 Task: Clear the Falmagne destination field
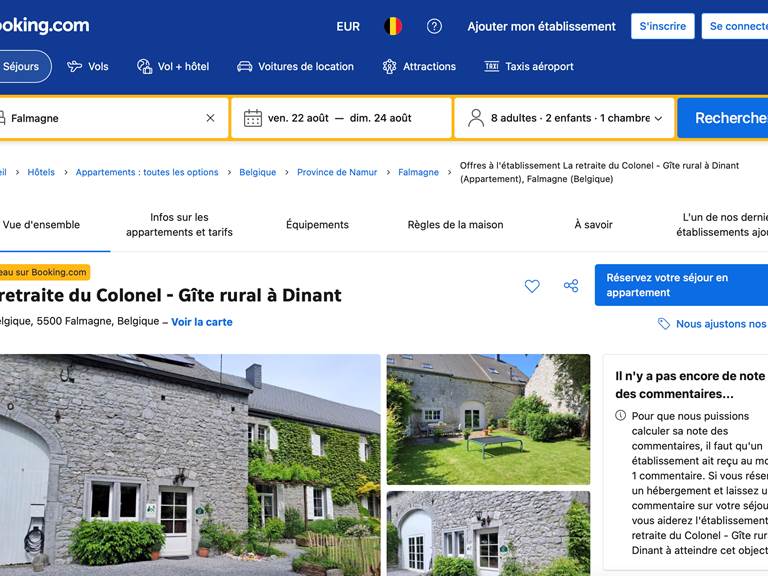(210, 118)
